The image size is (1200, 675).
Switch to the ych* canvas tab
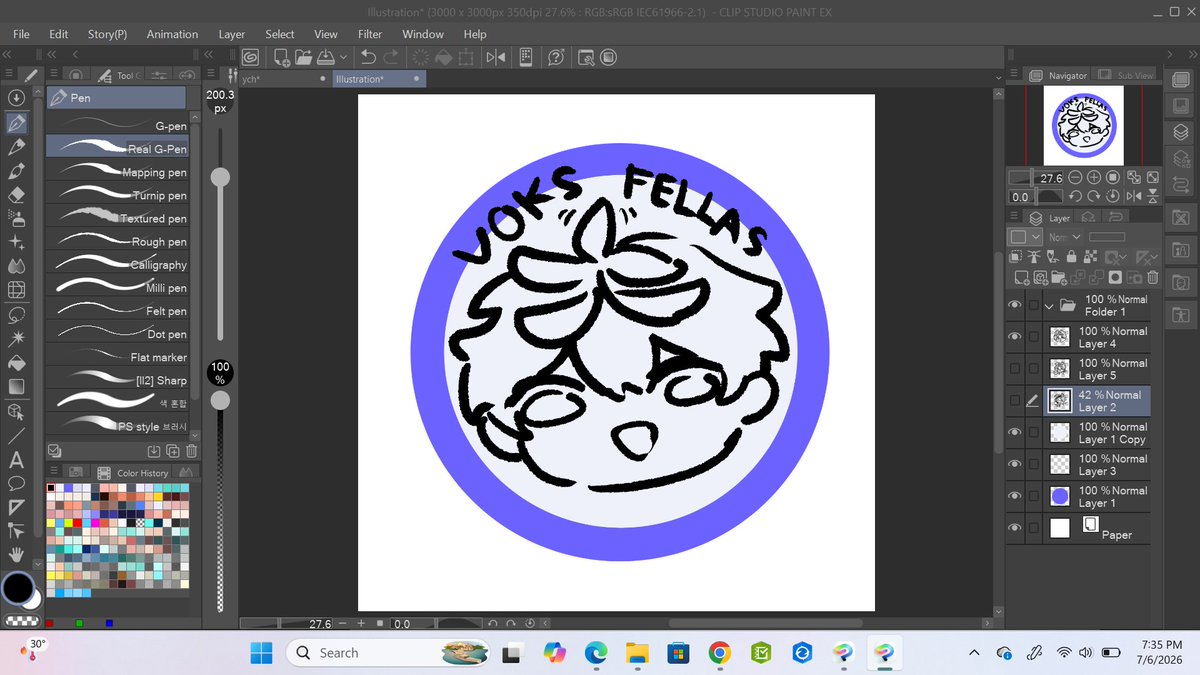click(x=284, y=78)
